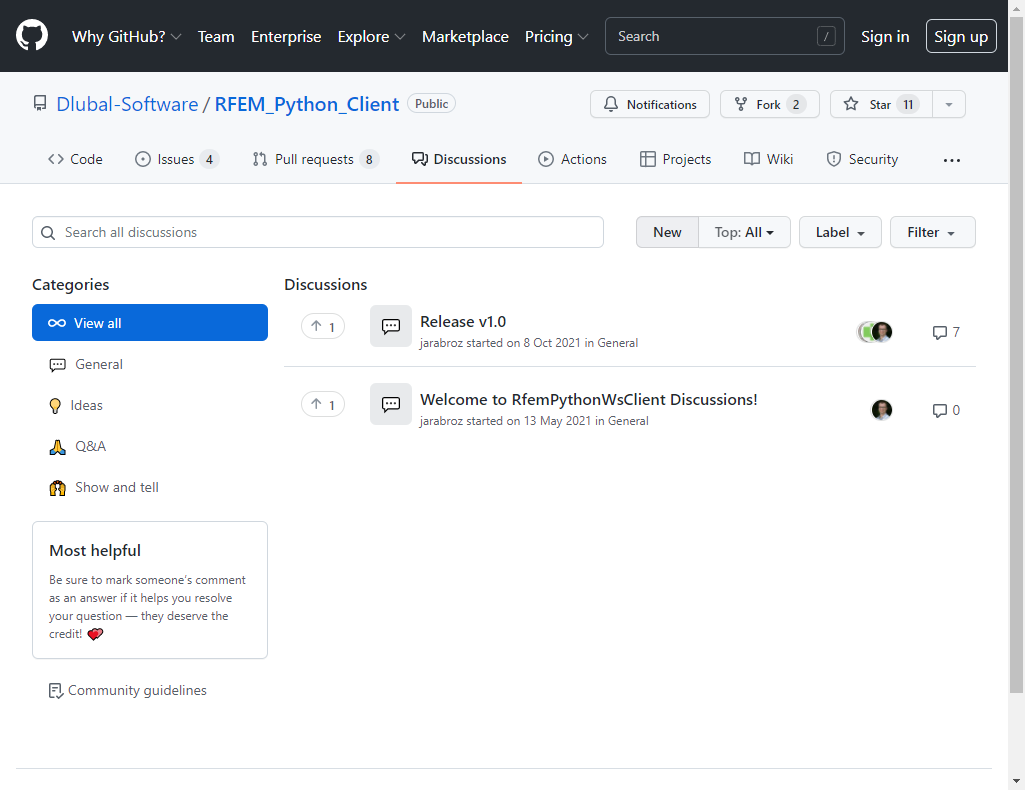Screen dimensions: 1025x790
Task: Upvote the Release v1.0 discussion
Action: tap(323, 326)
